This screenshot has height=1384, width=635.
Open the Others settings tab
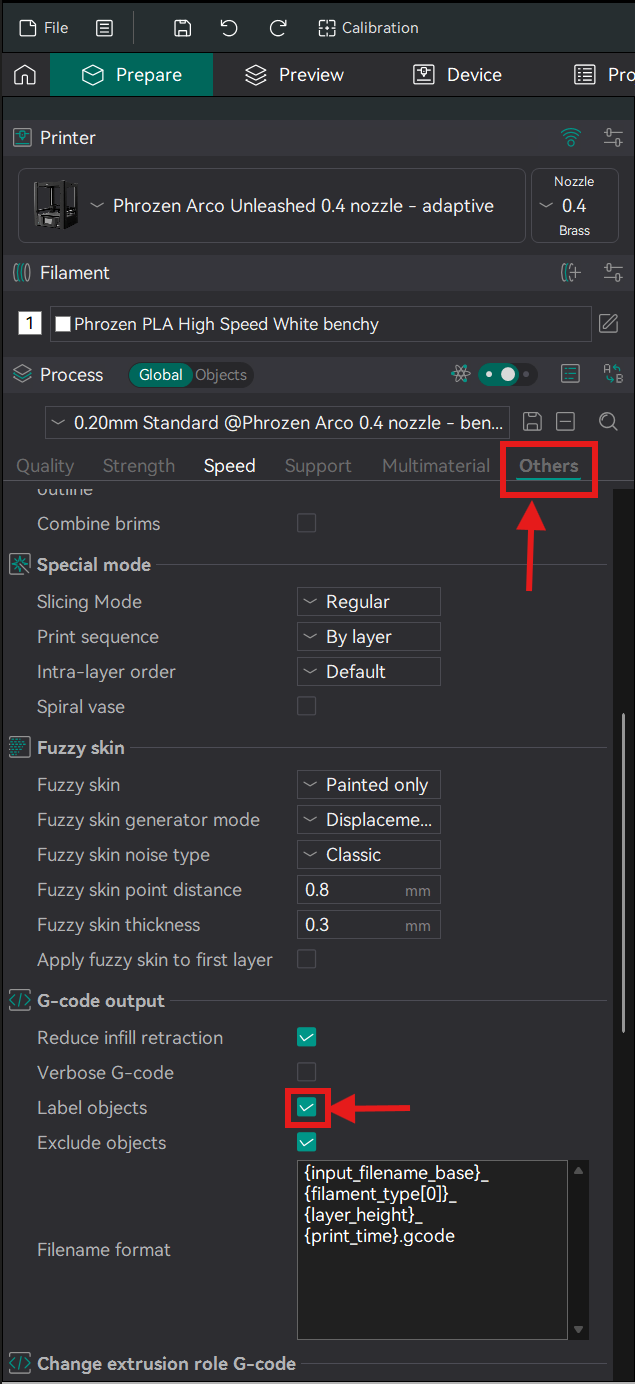[x=549, y=466]
